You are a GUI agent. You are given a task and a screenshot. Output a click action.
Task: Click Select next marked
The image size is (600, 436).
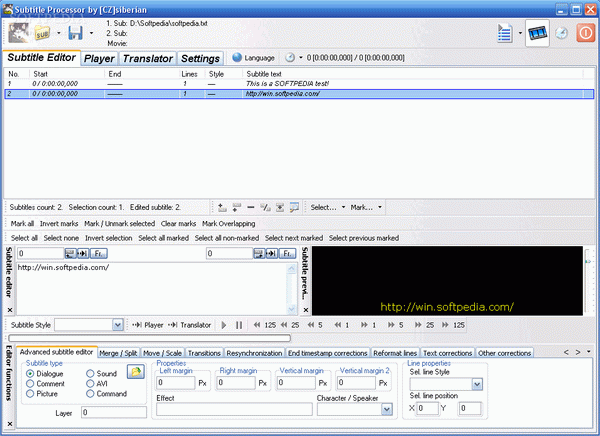pos(294,238)
